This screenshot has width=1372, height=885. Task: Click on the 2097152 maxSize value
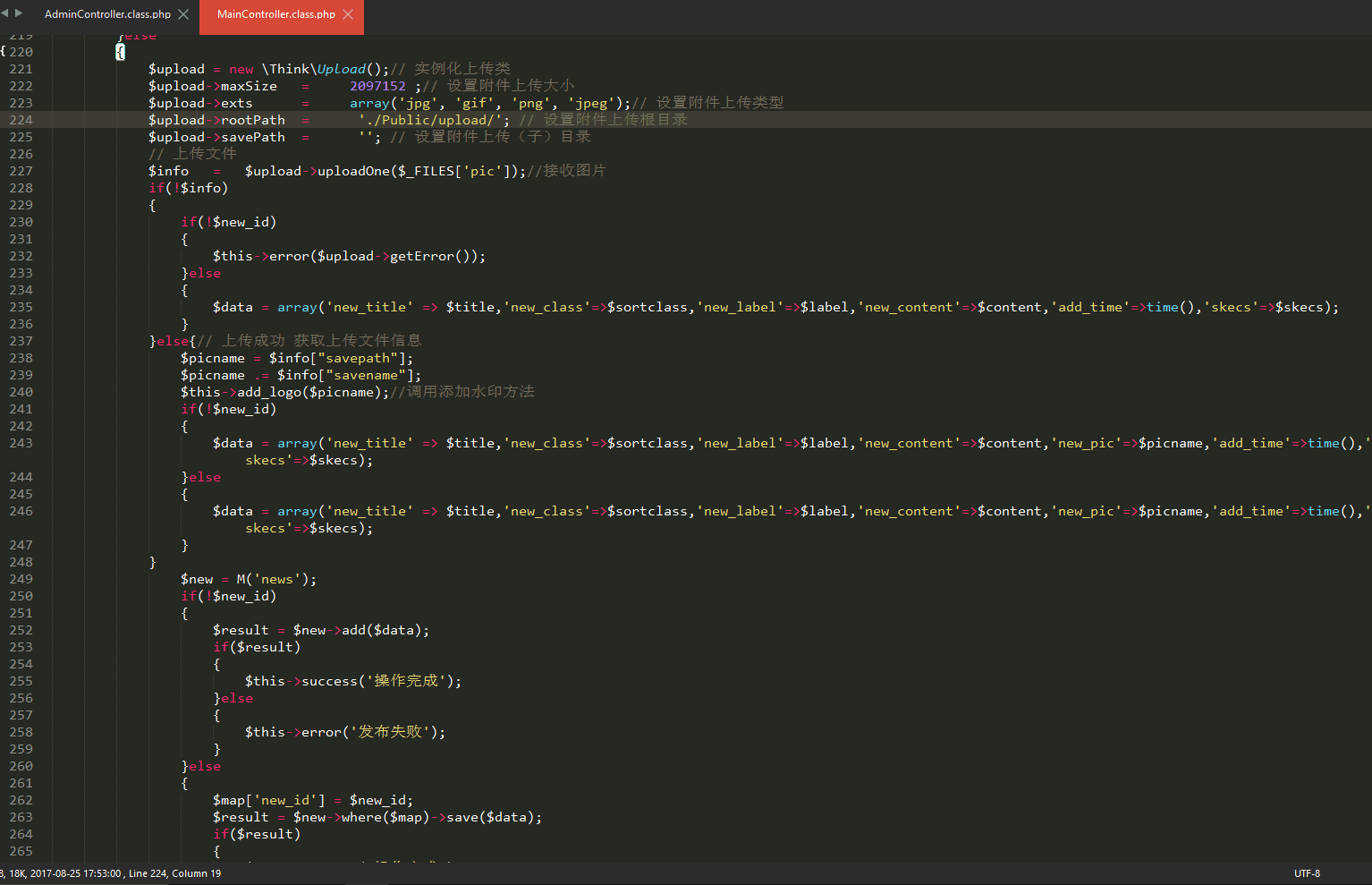(x=377, y=86)
